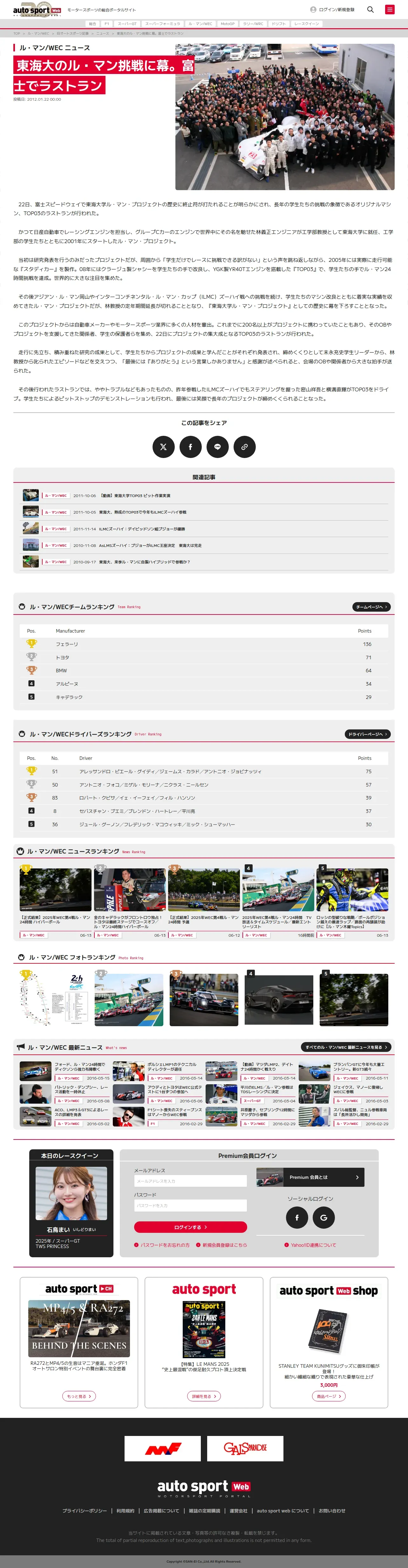This screenshot has width=408, height=1568.
Task: Click 詳細を見る button under magazine
Action: (x=204, y=1396)
